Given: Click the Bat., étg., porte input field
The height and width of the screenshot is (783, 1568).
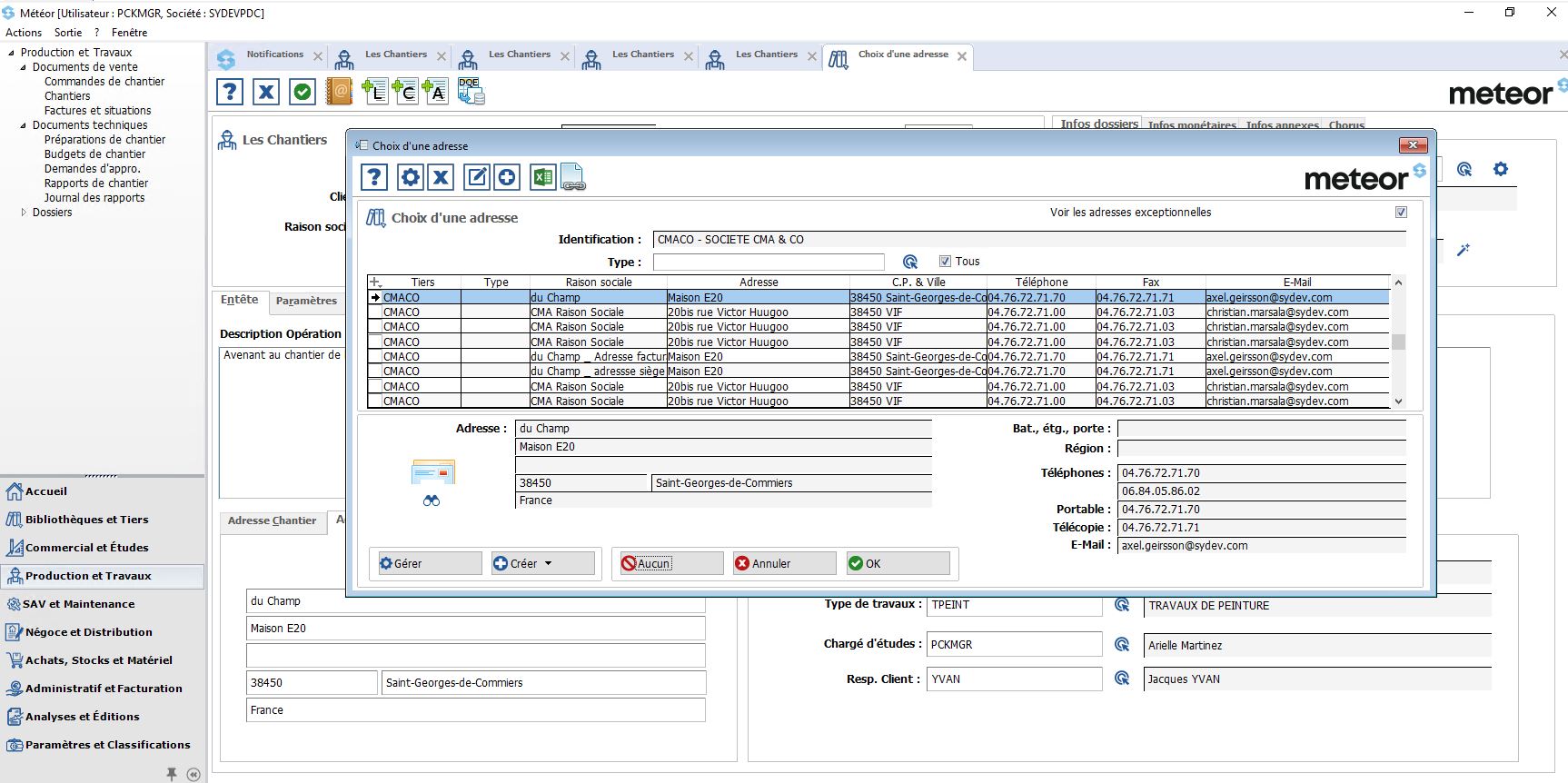Looking at the screenshot, I should [1262, 429].
